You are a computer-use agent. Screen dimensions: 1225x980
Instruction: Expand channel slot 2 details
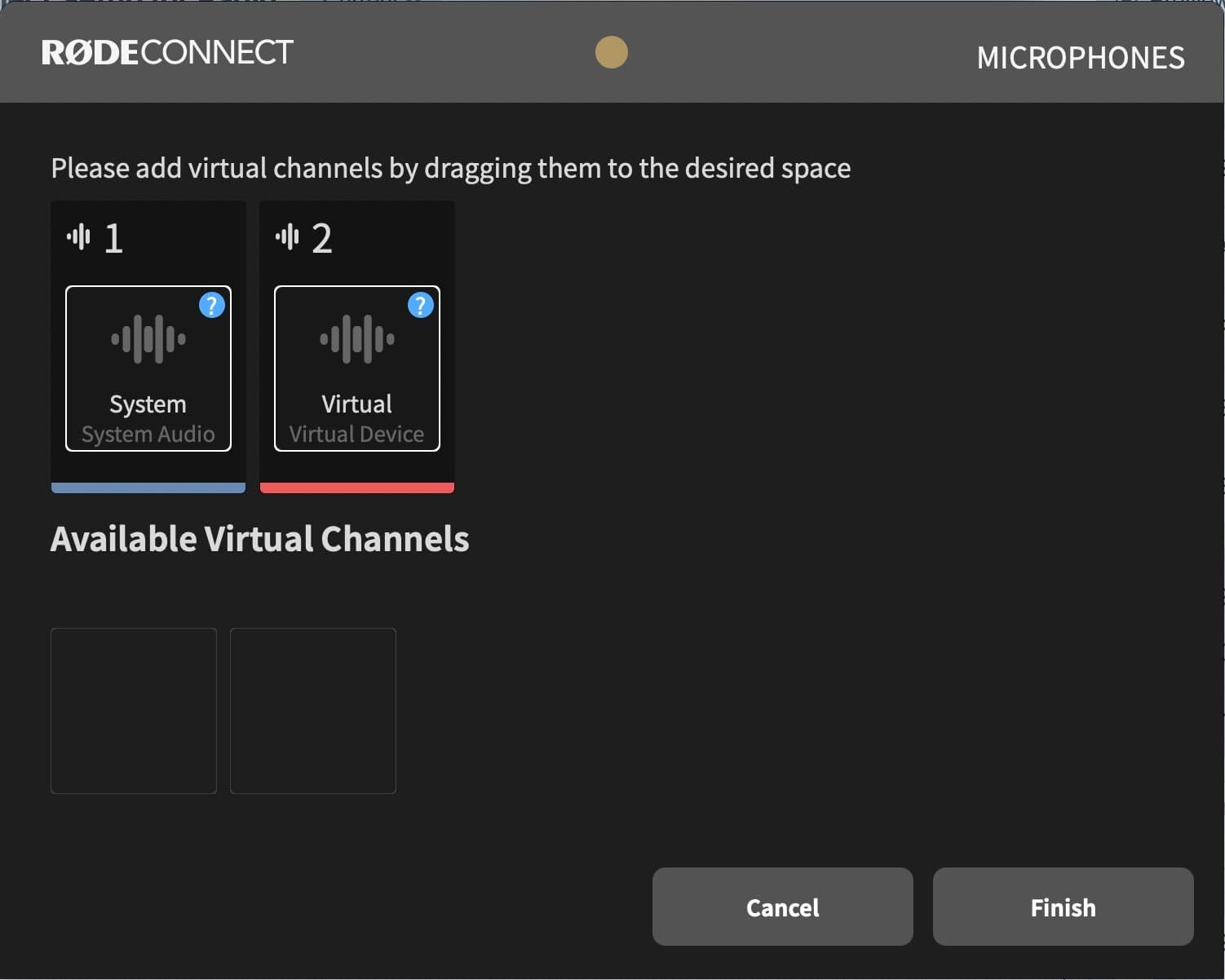pyautogui.click(x=356, y=236)
